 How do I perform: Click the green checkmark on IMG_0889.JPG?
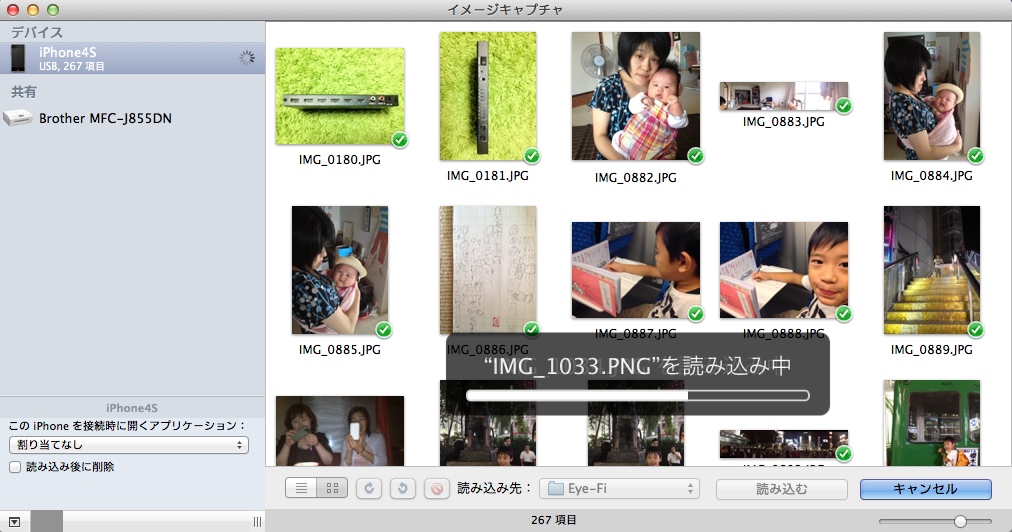point(976,330)
